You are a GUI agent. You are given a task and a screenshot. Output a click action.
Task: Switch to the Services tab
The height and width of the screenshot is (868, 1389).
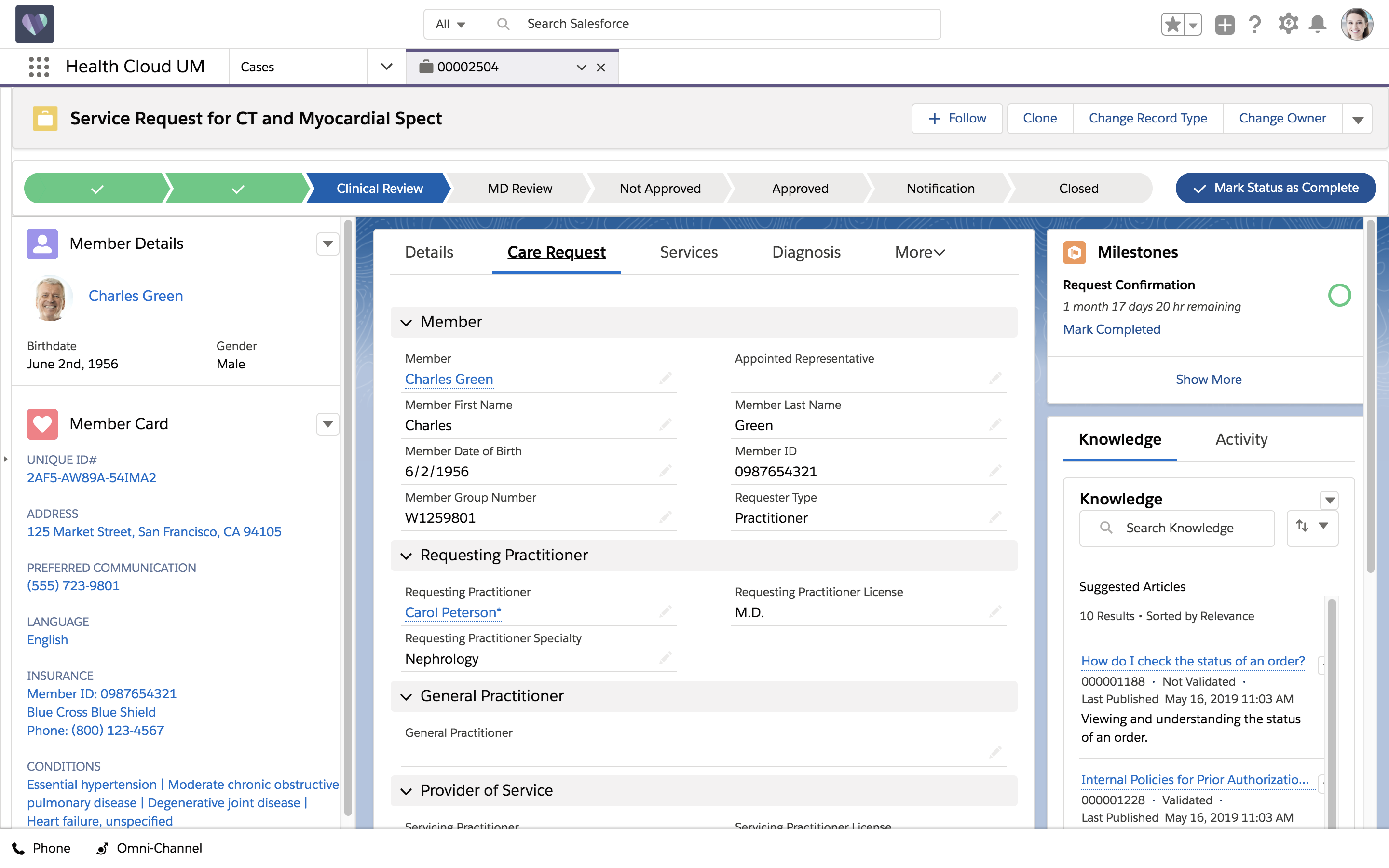pos(689,252)
